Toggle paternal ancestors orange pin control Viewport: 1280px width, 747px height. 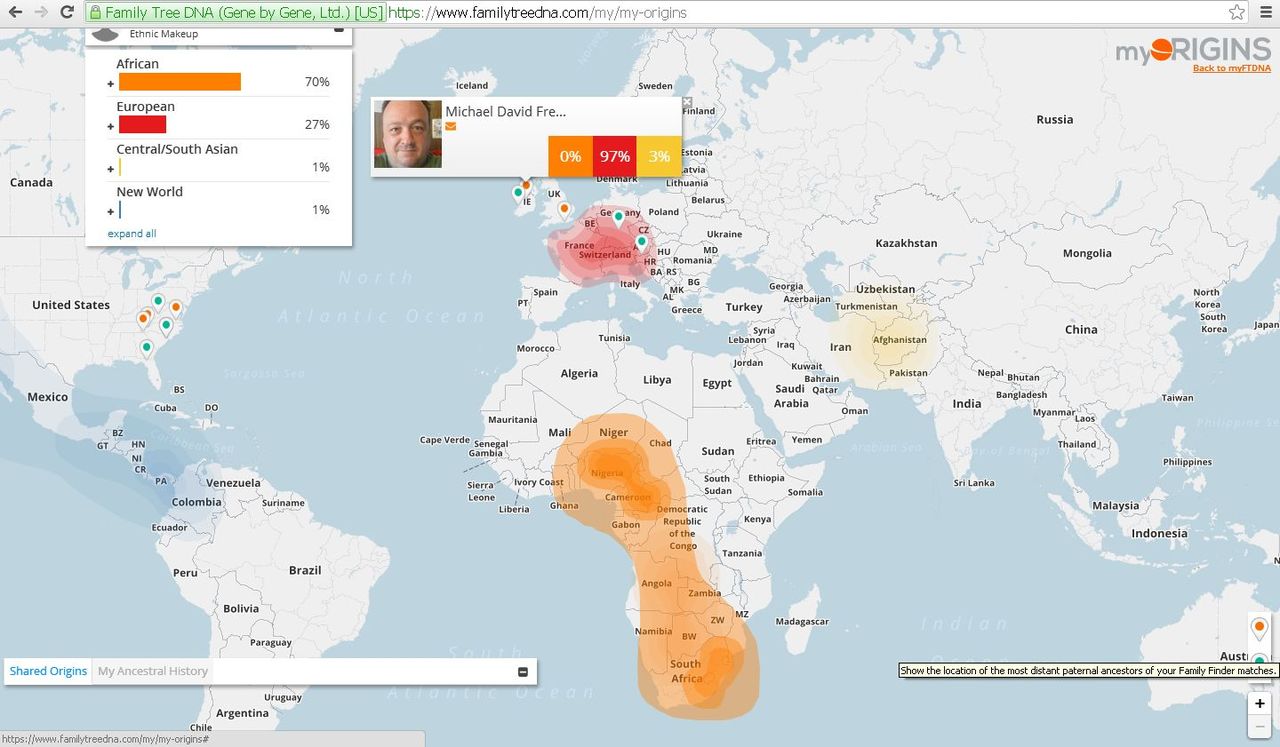pos(1259,629)
